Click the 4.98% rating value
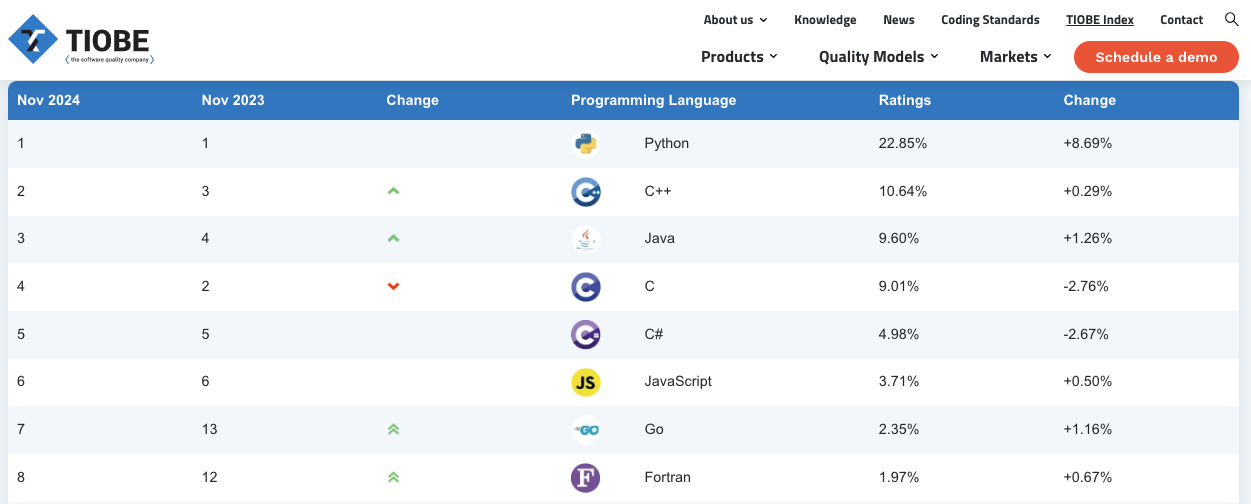Screen dimensions: 1251x504 [899, 334]
